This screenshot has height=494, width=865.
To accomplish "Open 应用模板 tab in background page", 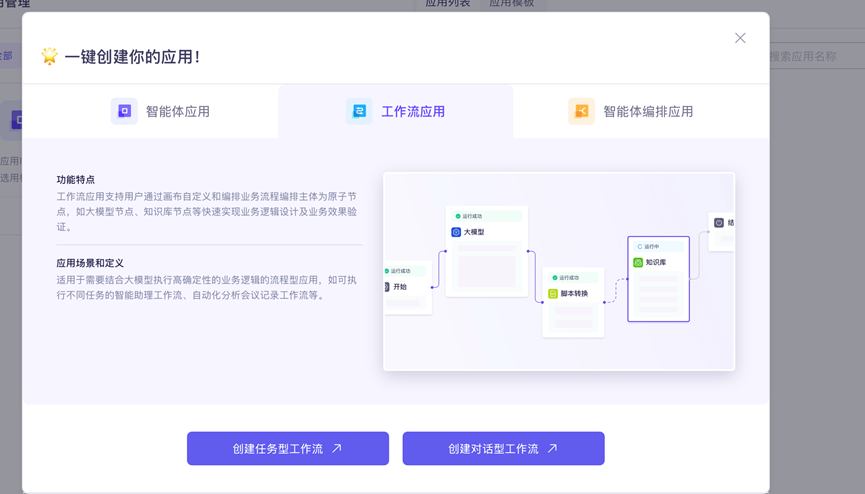I will [511, 3].
